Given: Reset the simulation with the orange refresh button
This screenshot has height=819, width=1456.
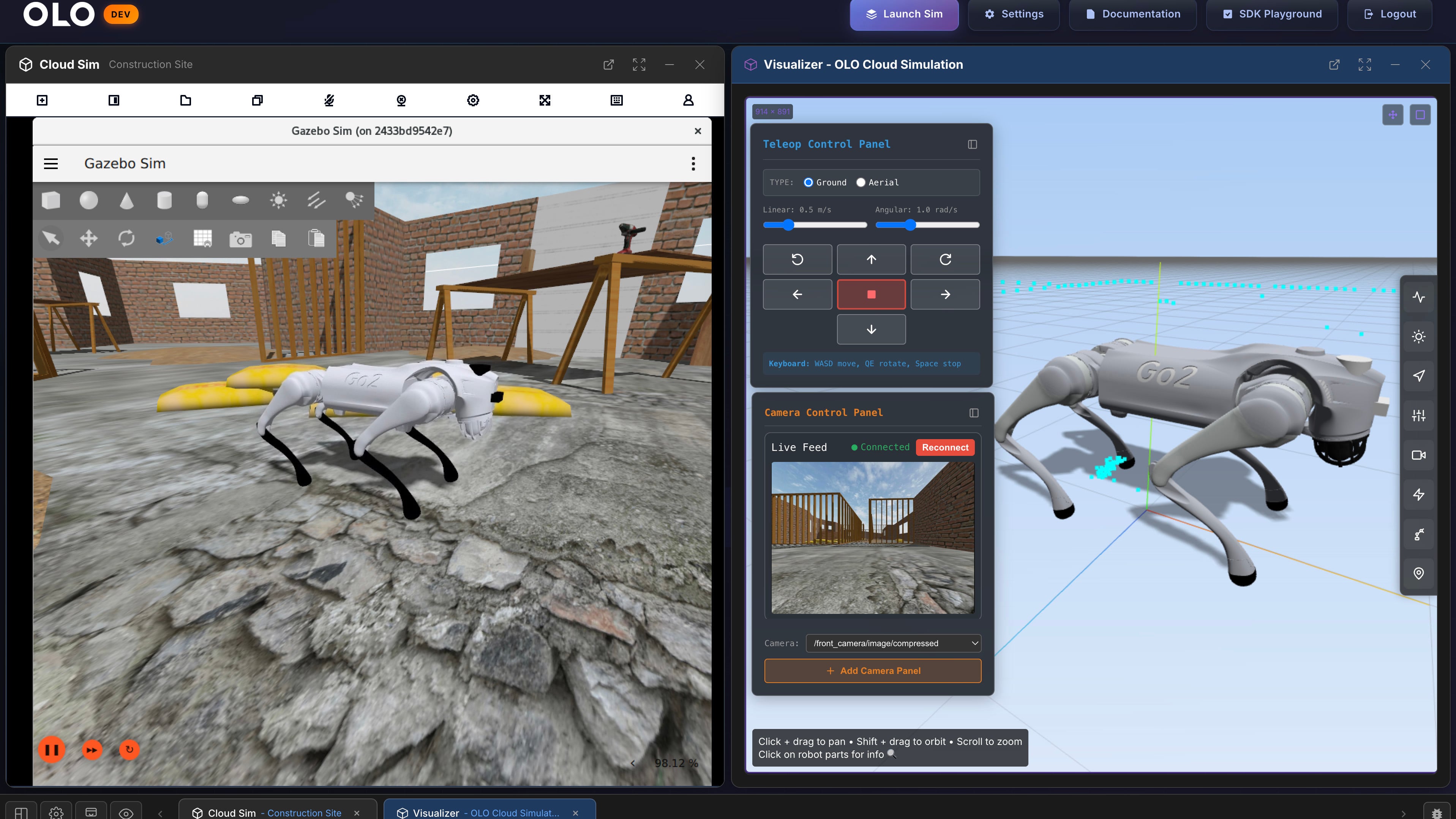Looking at the screenshot, I should [129, 749].
